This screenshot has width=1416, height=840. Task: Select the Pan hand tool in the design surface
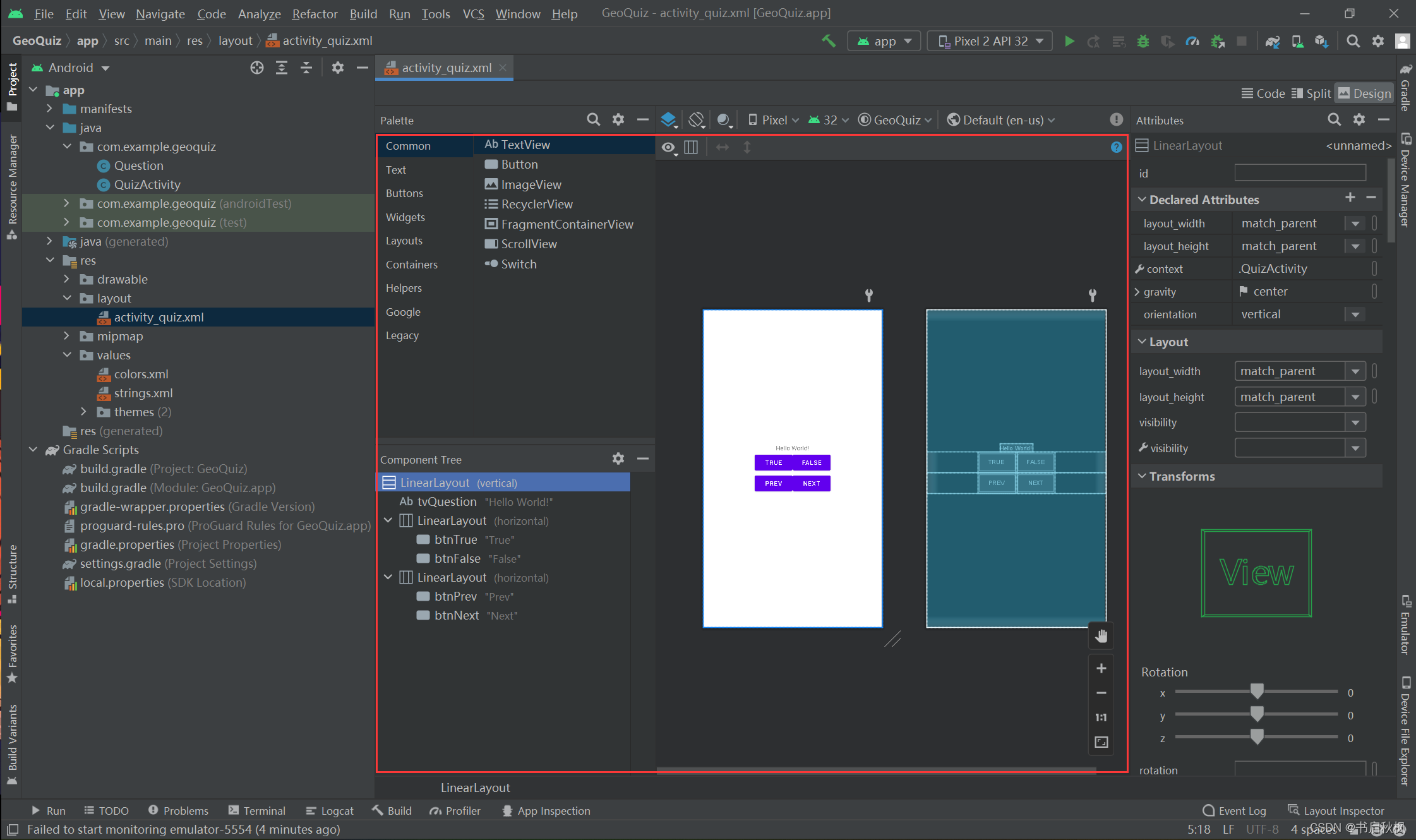[x=1101, y=636]
